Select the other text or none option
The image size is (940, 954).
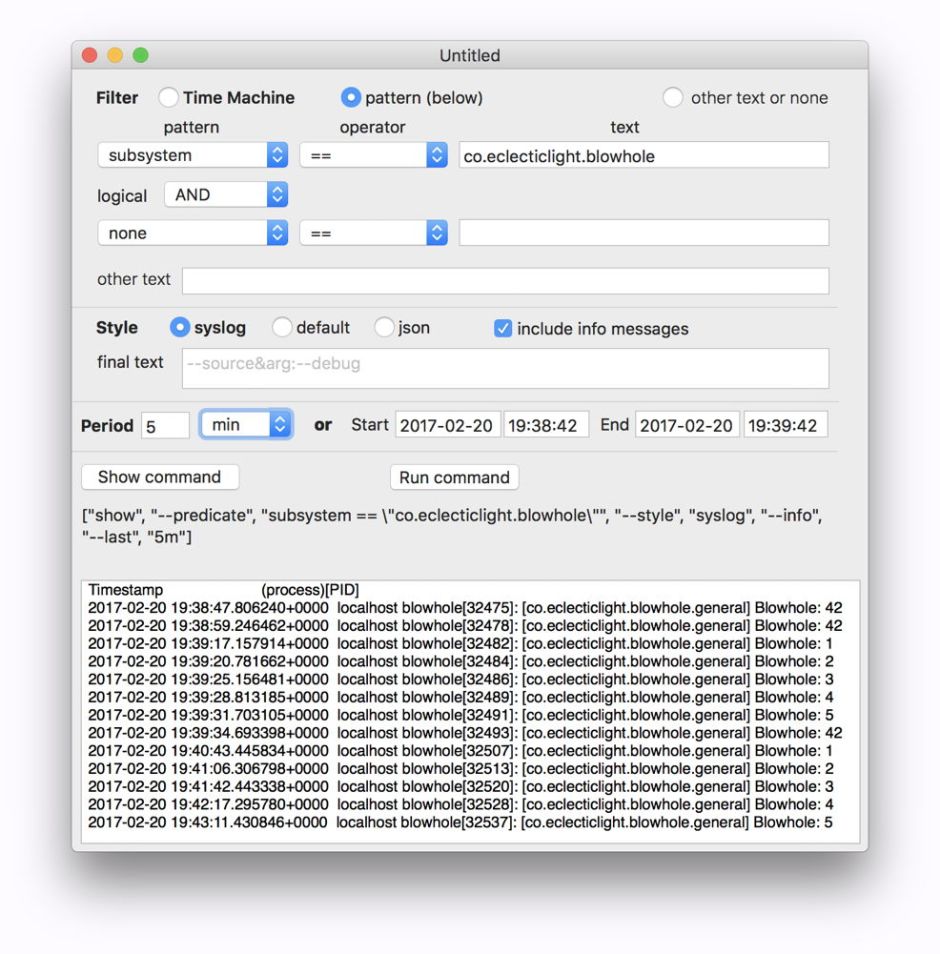click(x=673, y=97)
